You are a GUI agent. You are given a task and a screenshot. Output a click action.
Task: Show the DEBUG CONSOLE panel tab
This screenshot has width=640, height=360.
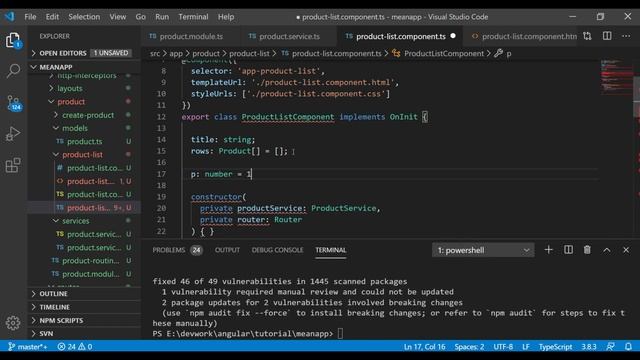pos(278,250)
